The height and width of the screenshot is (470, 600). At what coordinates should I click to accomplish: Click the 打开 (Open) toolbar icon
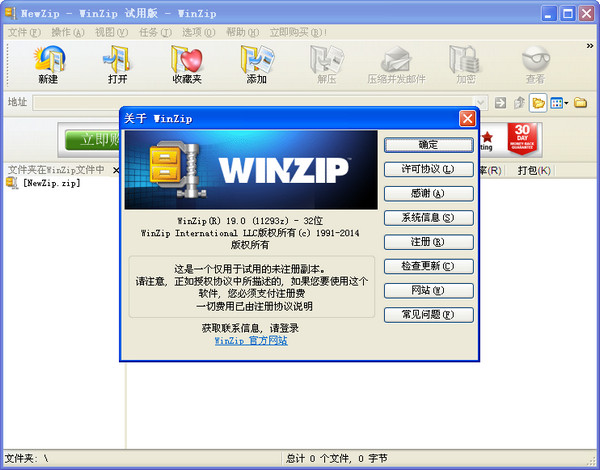117,64
